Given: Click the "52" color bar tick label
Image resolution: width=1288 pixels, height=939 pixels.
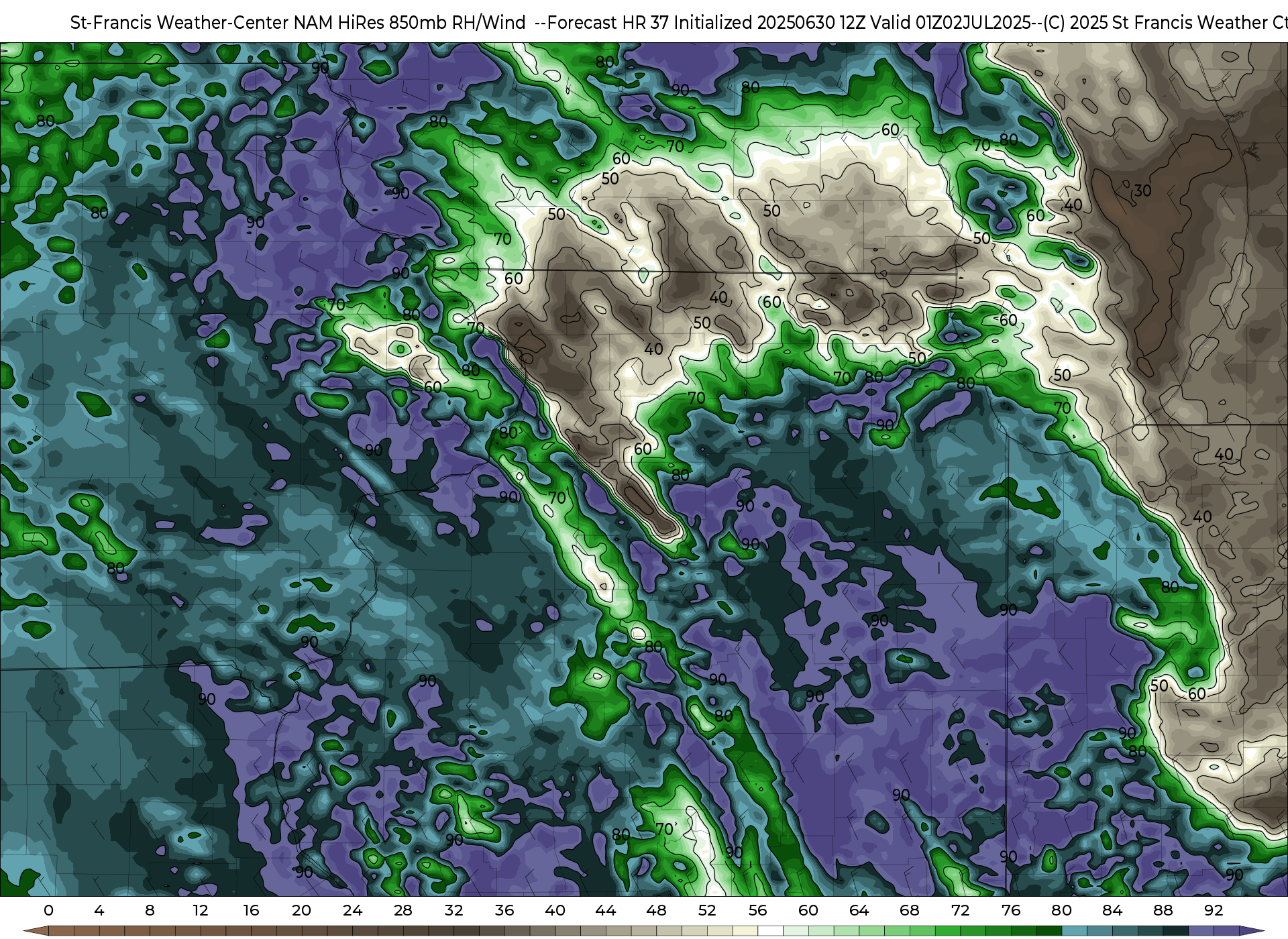Looking at the screenshot, I should 707,910.
